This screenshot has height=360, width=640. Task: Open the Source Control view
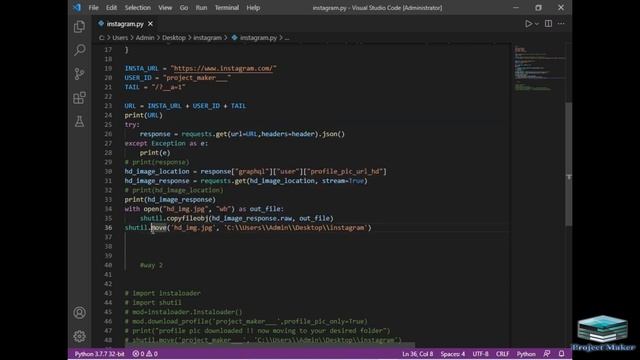coord(80,73)
